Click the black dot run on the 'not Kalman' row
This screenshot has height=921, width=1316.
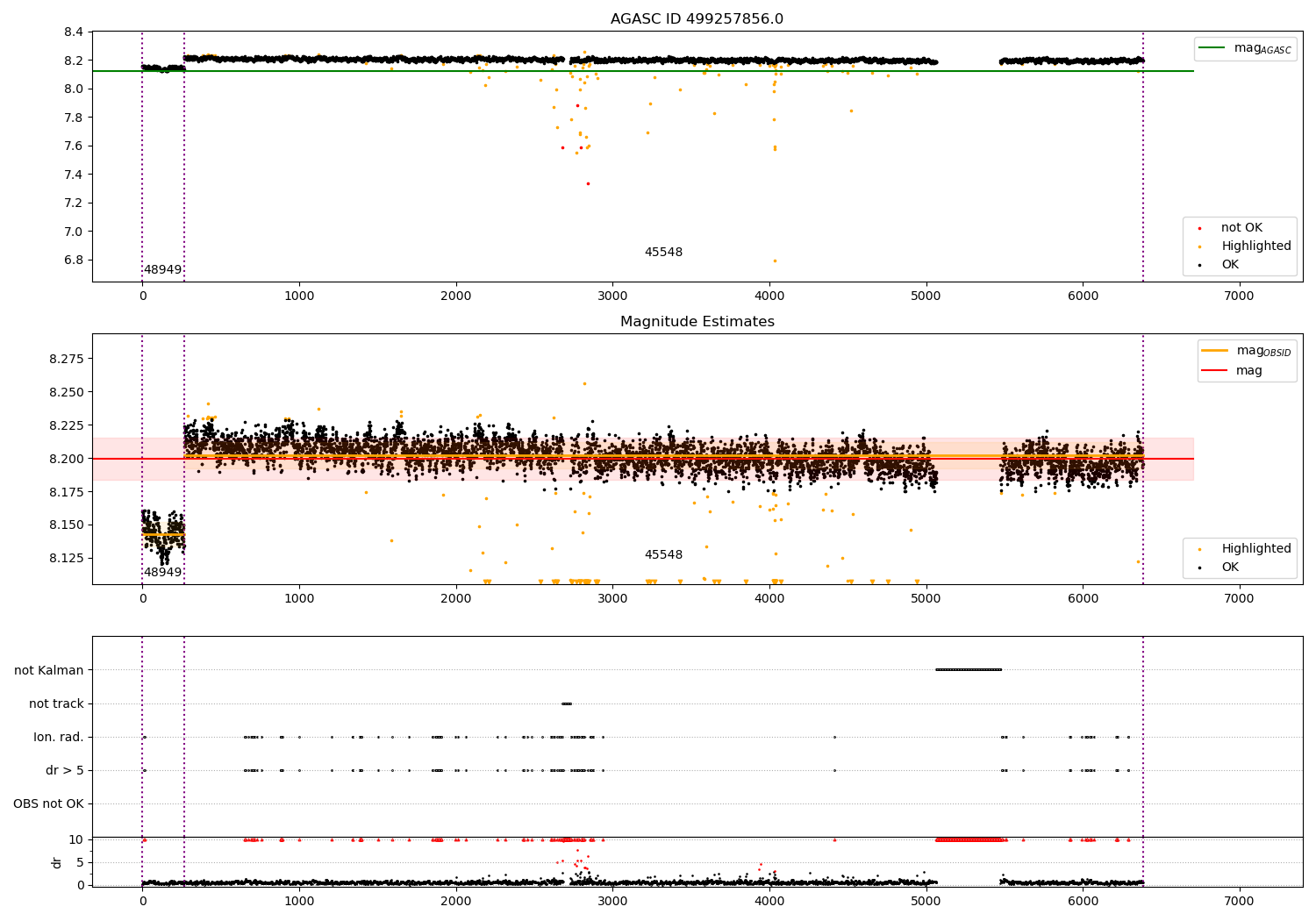coord(969,670)
